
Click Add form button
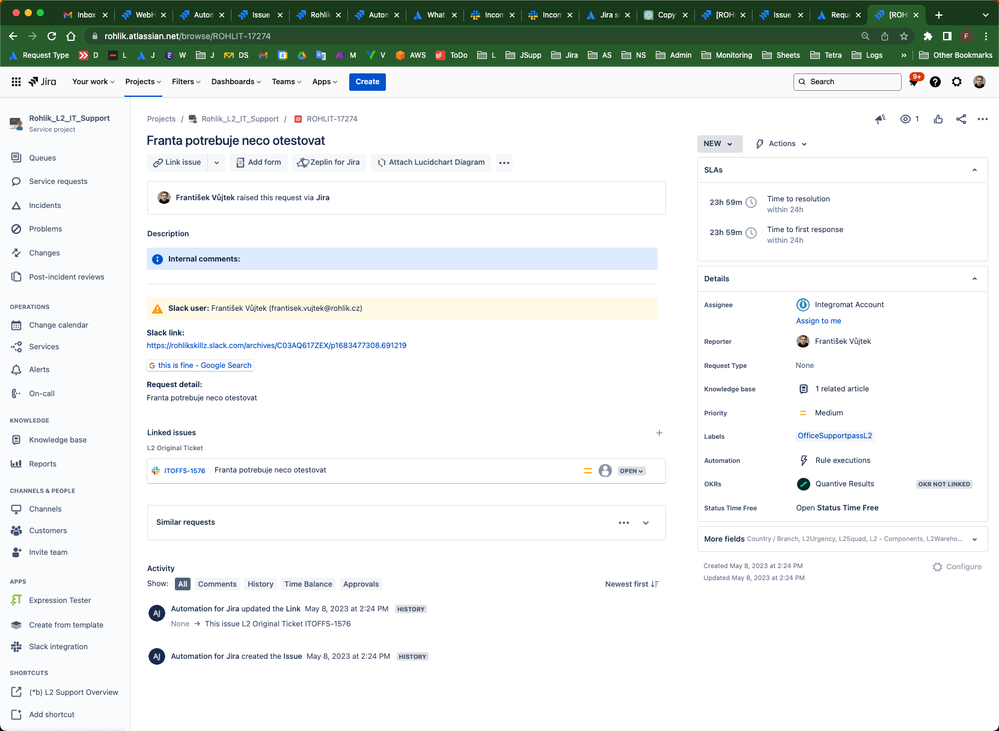[x=259, y=163]
